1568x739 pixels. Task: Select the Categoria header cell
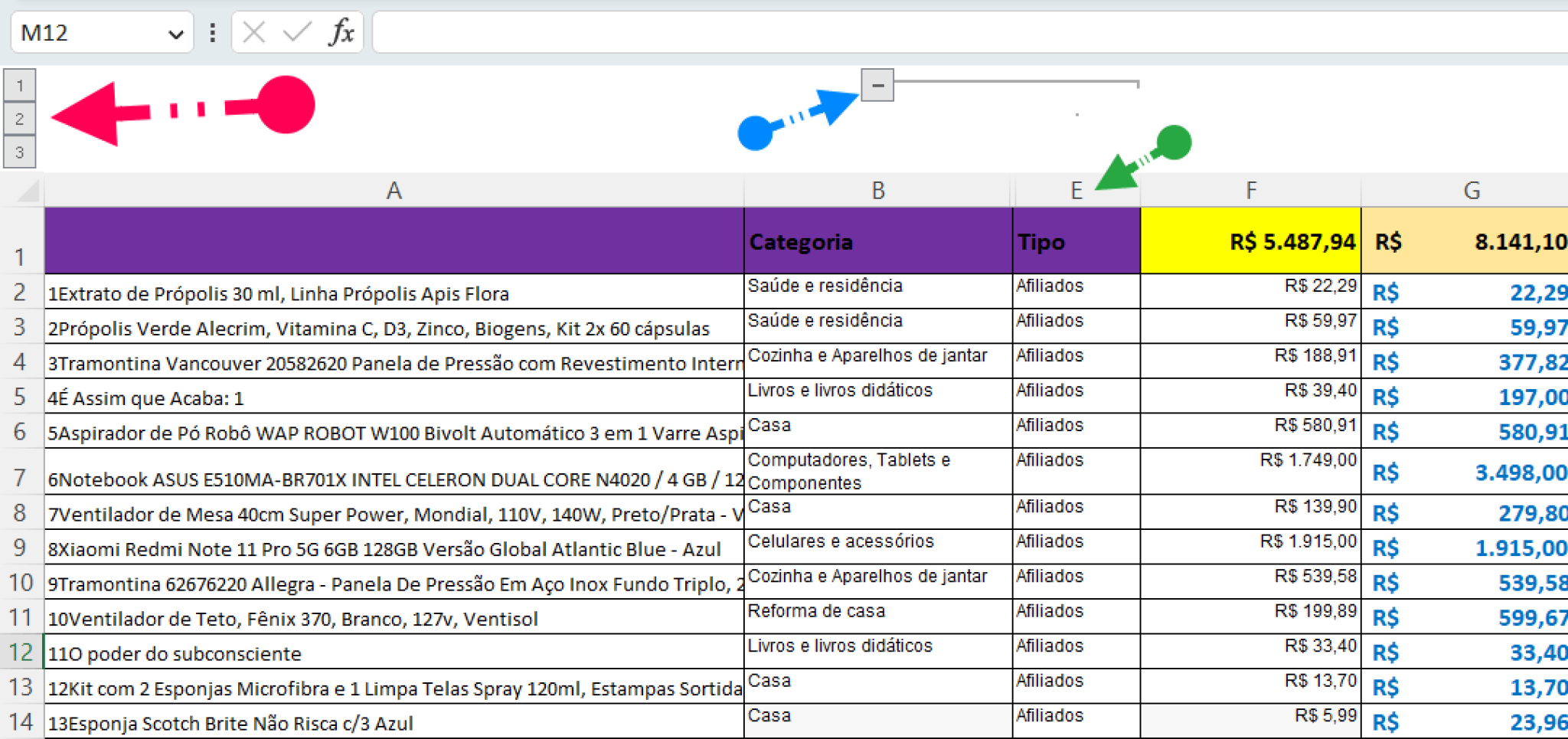(877, 241)
